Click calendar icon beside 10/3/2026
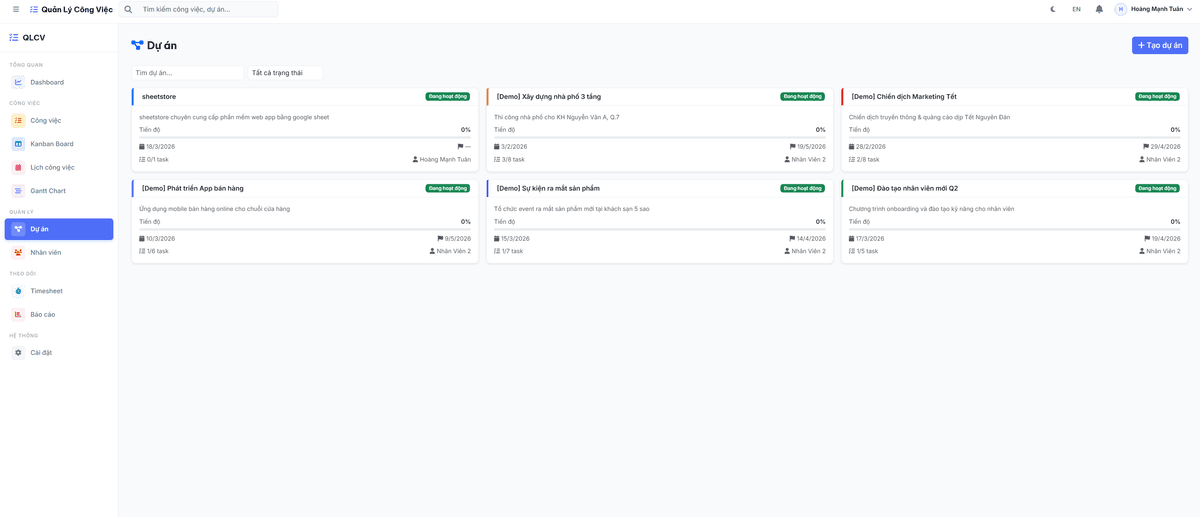Screen dimensions: 1200x517 point(142,238)
